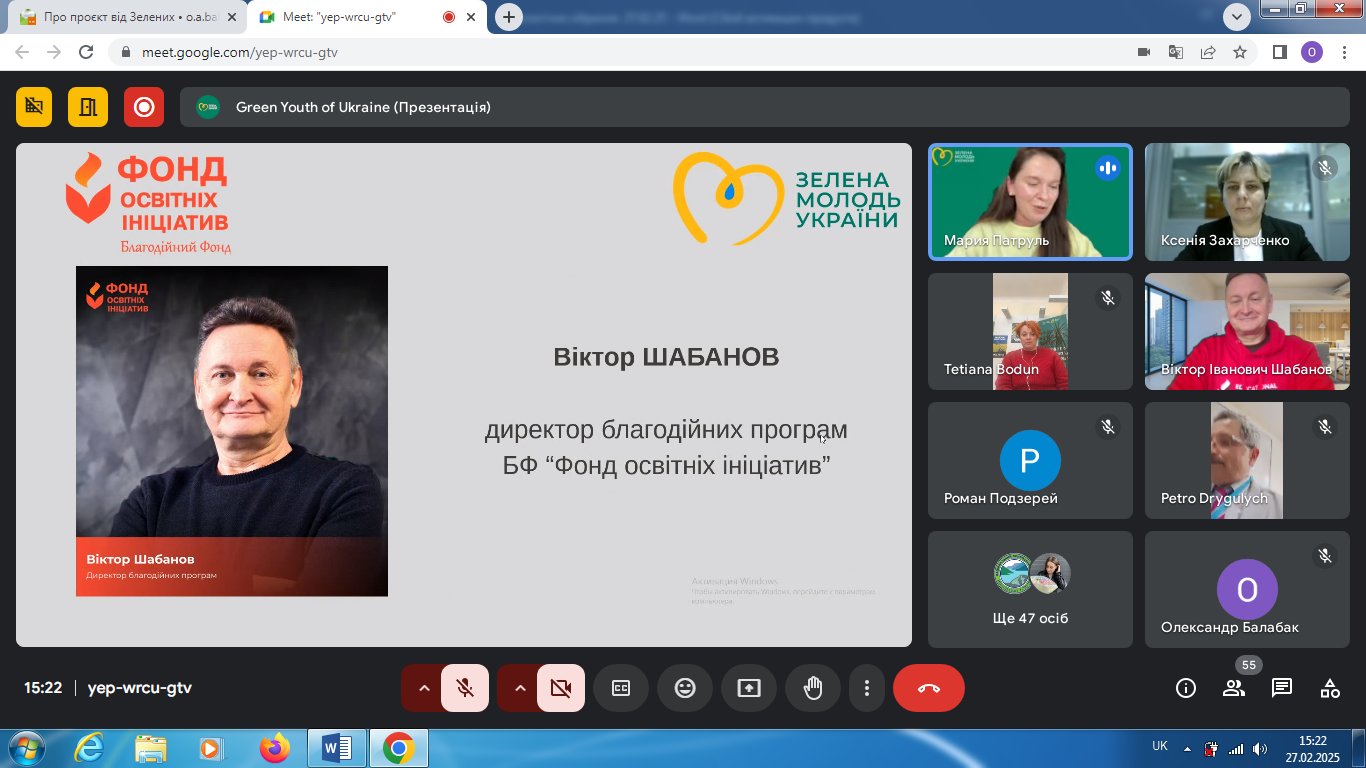Screen dimensions: 1366x768
Task: Open Chrome profile avatar 'O'
Action: (1312, 52)
